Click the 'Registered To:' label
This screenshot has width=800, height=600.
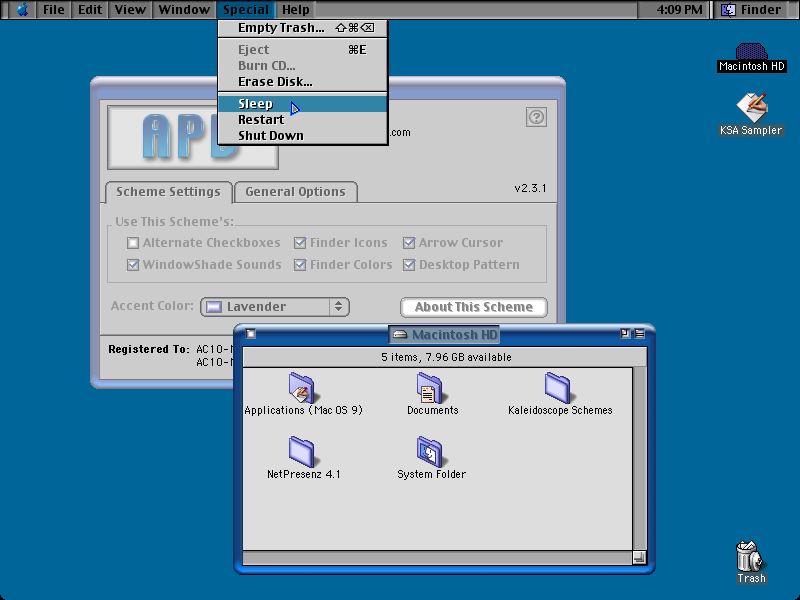coord(148,349)
